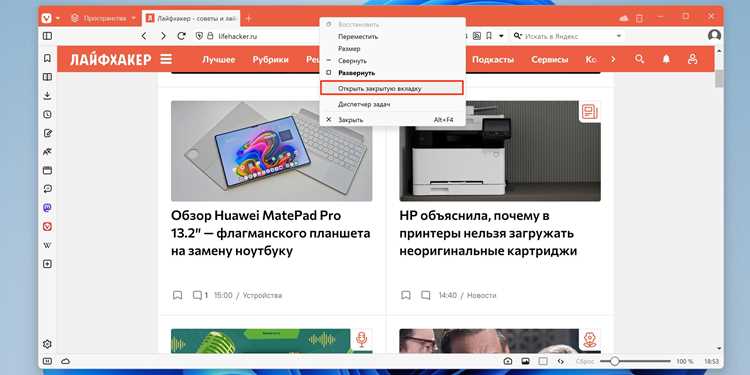750x375 pixels.
Task: Open the Reading List panel
Action: pyautogui.click(x=47, y=77)
